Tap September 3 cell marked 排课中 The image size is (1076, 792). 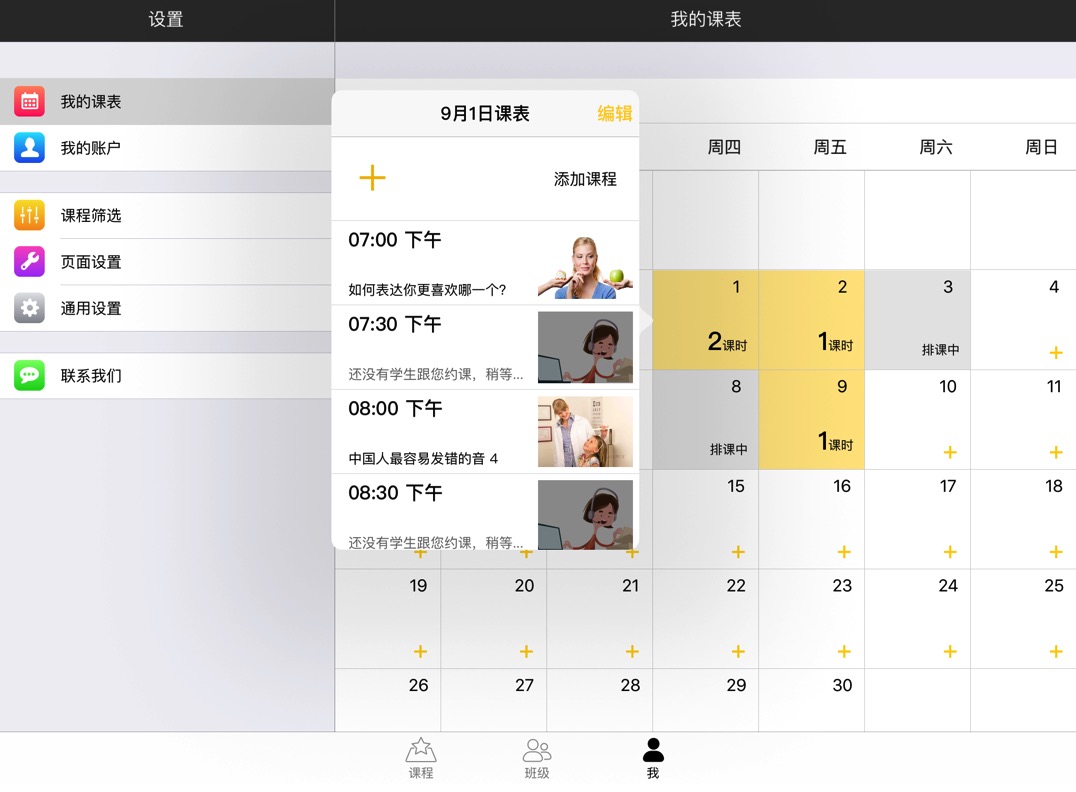coord(917,320)
